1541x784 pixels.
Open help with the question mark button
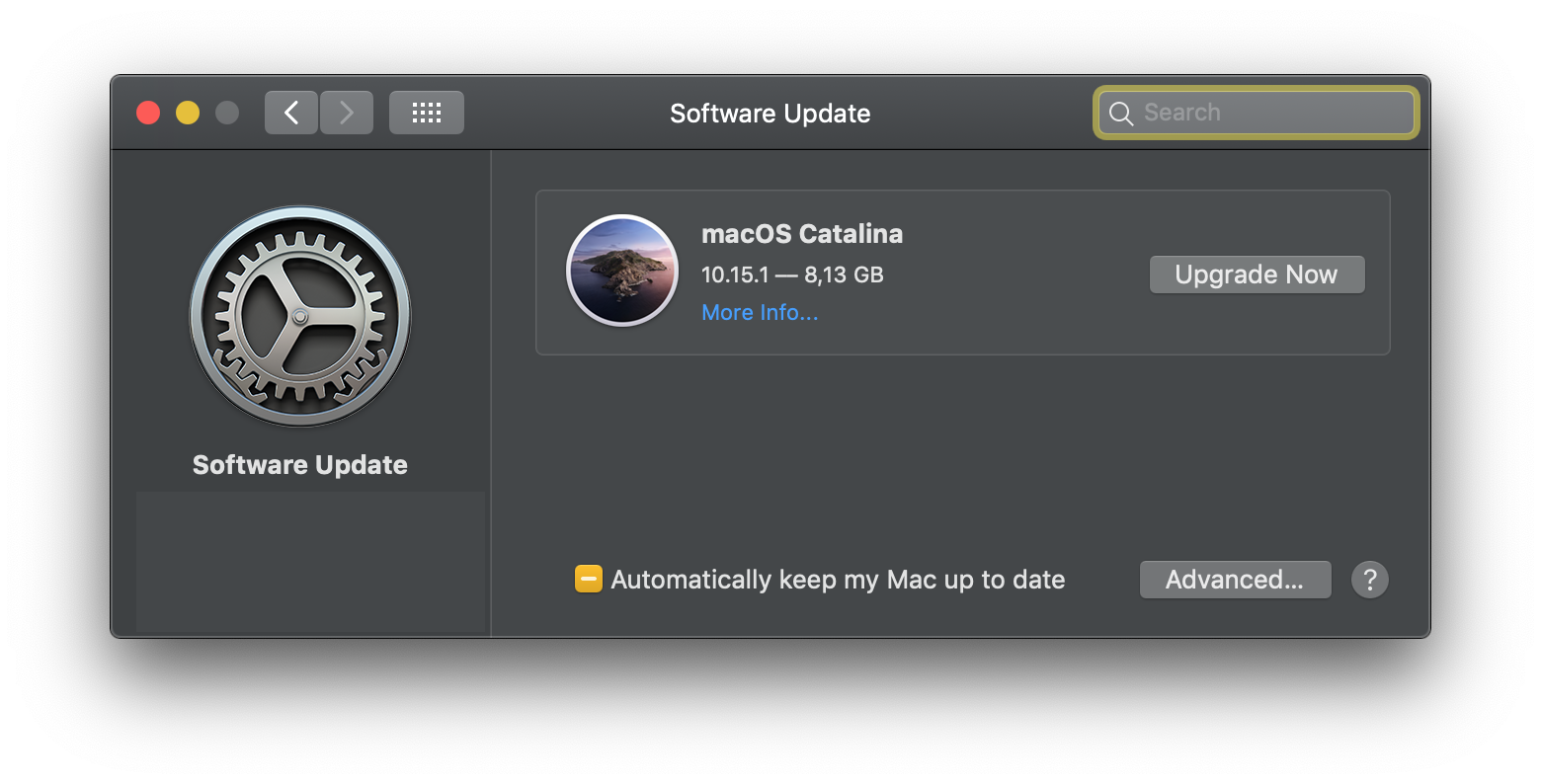(1369, 580)
